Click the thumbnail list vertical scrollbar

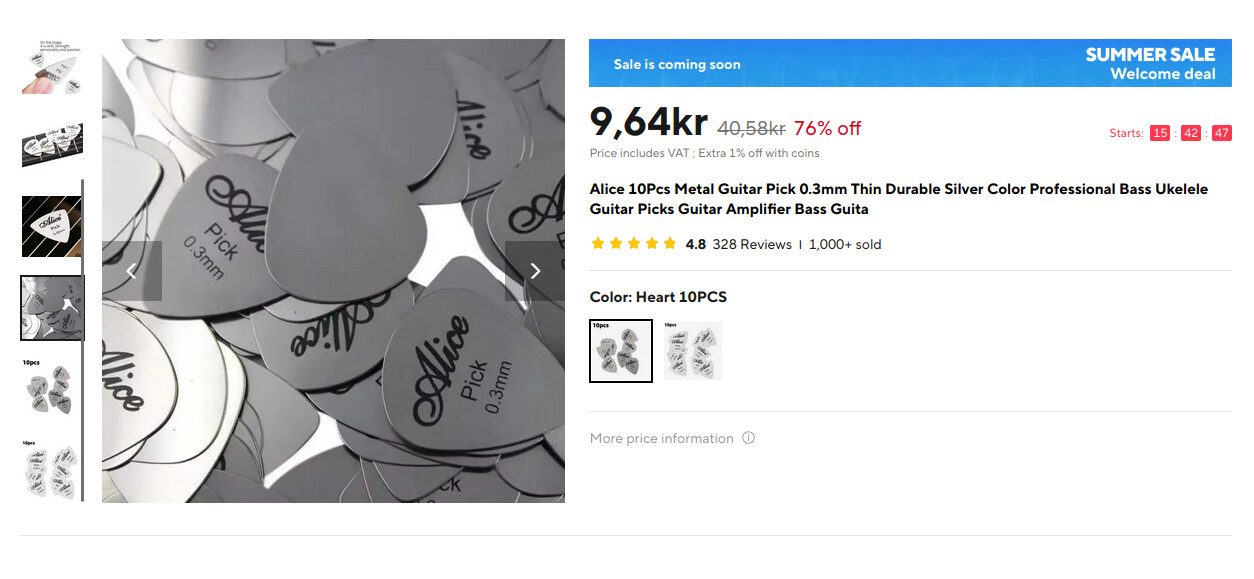click(83, 340)
